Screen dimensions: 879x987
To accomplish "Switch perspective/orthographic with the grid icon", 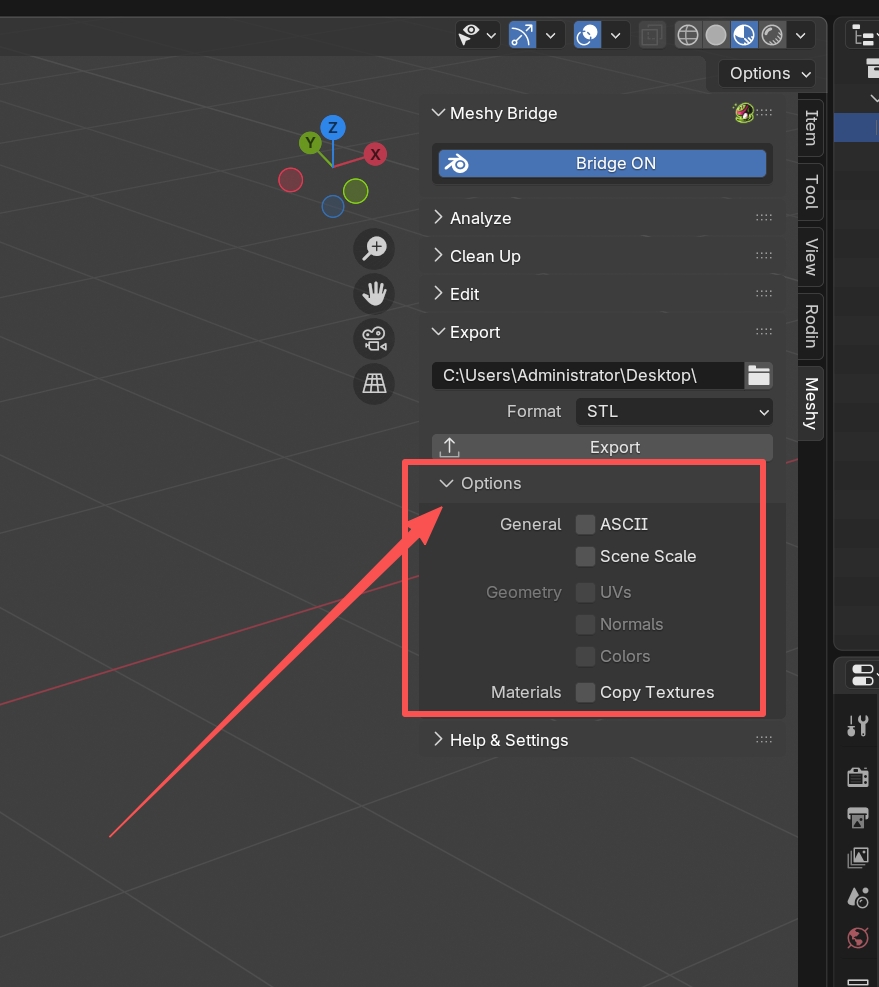I will (x=374, y=384).
